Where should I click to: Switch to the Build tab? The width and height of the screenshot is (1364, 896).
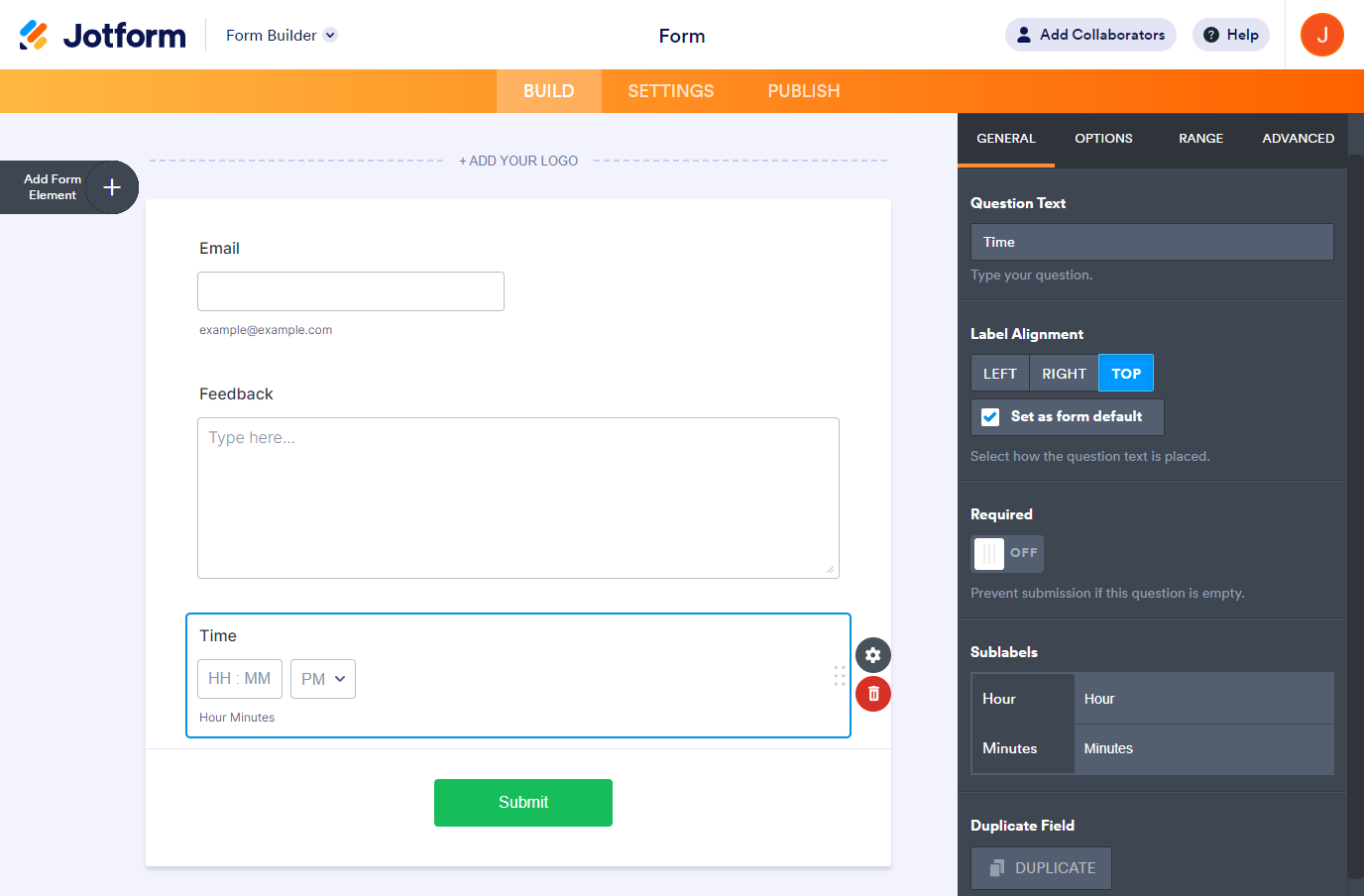549,91
